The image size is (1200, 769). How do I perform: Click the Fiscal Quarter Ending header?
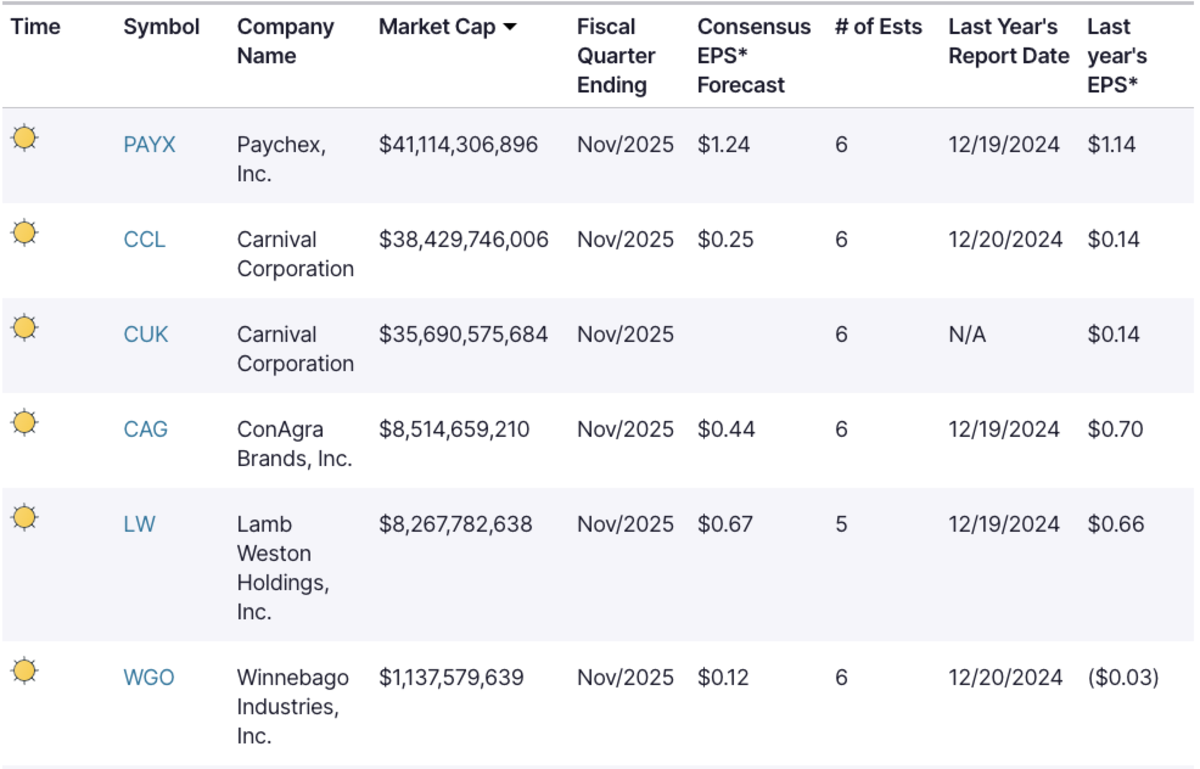point(616,56)
